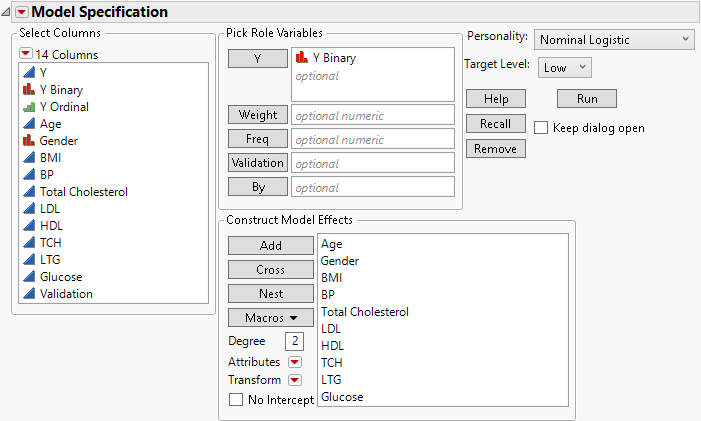This screenshot has width=701, height=421.
Task: Expand the Macros dropdown button
Action: point(257,318)
